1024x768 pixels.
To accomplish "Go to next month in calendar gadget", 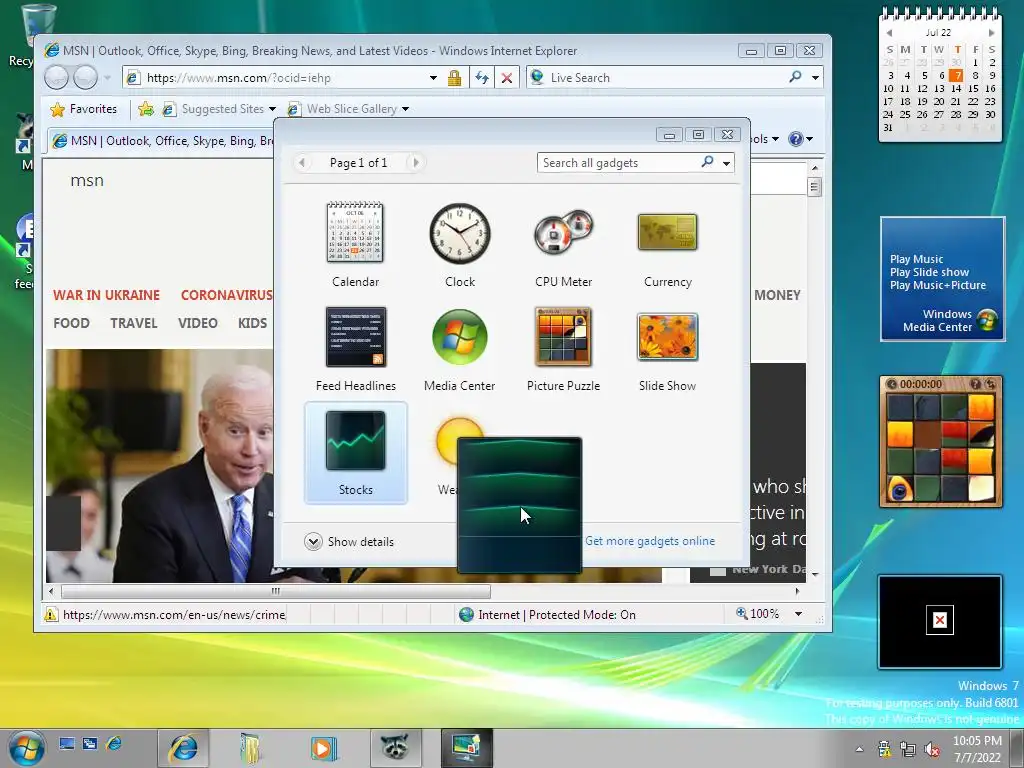I will point(991,33).
